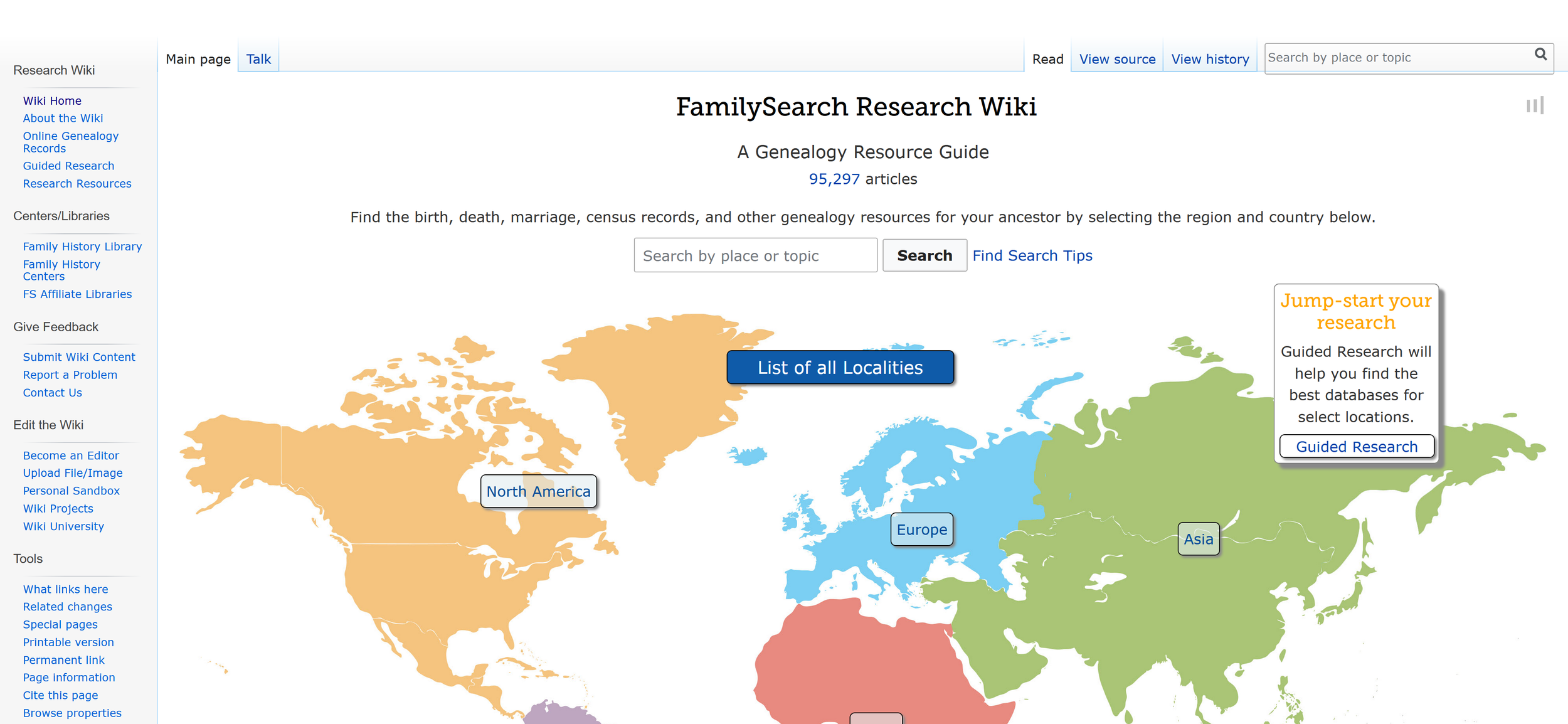1568x724 pixels.
Task: Click the List of all Localities button
Action: tap(840, 367)
